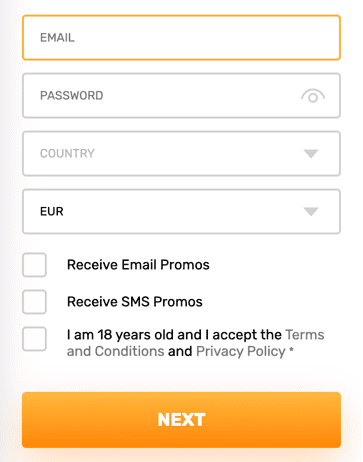Select the 'I am 18 years old' text
363x462 pixels.
(120, 335)
